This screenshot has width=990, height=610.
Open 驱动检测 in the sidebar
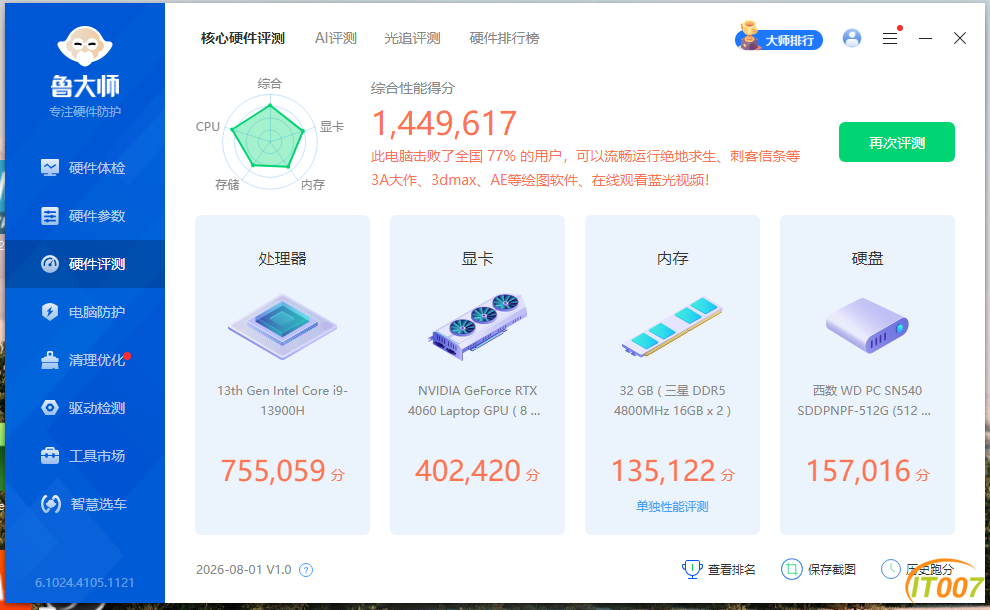coord(85,408)
